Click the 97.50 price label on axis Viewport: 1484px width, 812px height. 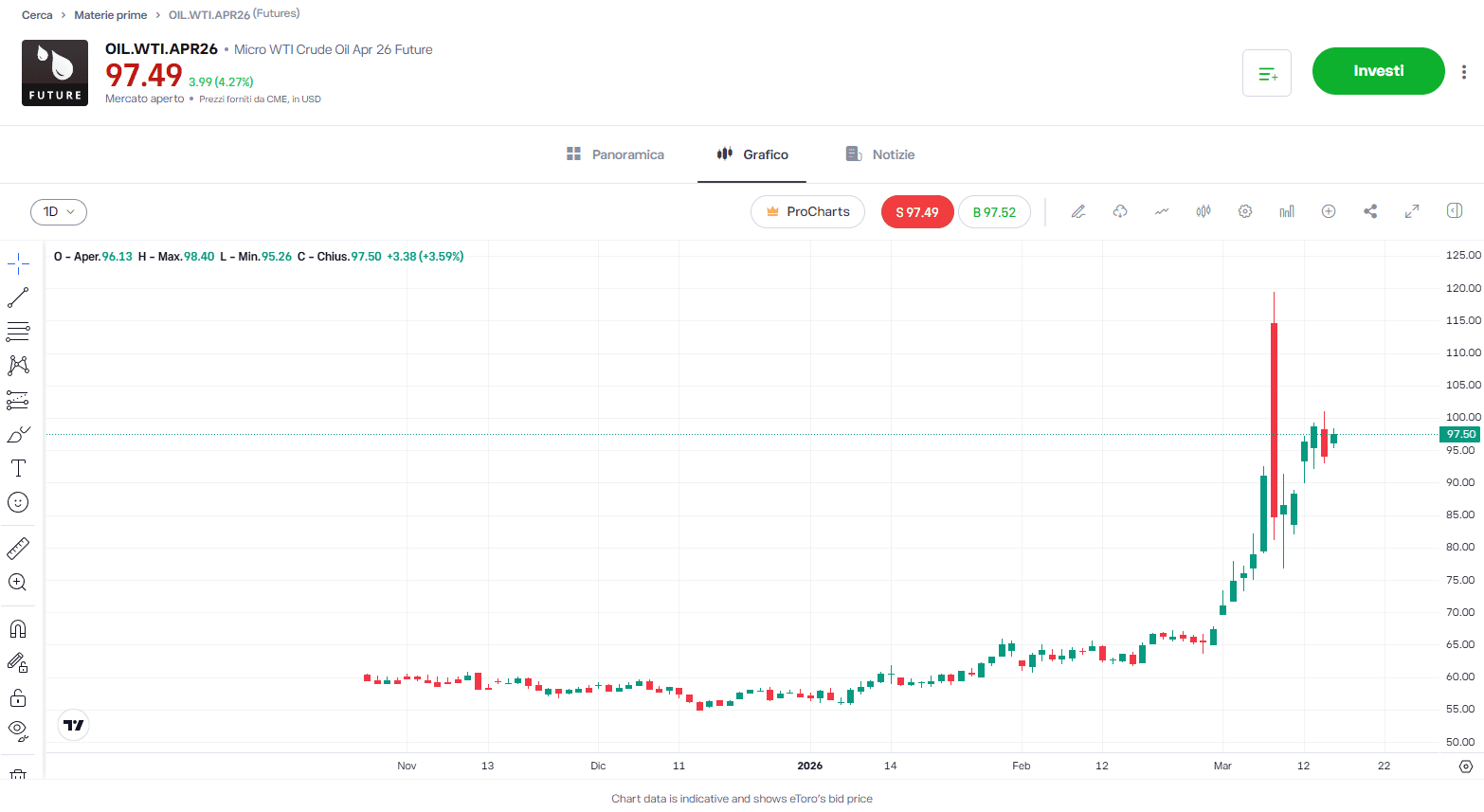tap(1459, 434)
